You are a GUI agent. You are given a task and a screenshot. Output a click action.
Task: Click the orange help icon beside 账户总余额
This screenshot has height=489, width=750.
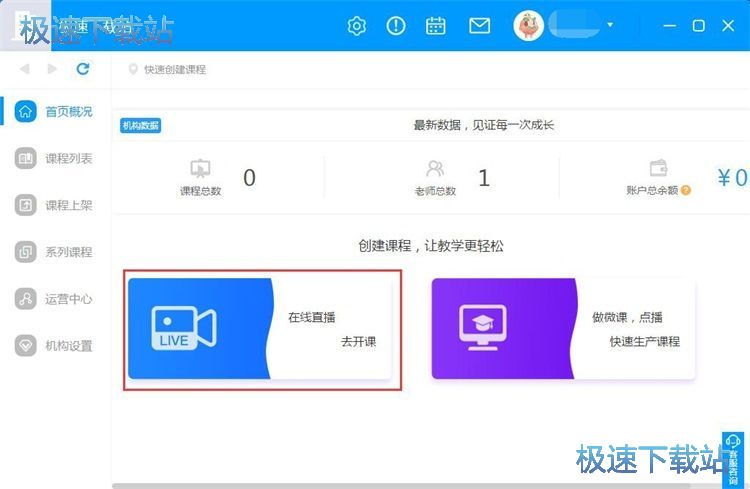click(x=685, y=190)
